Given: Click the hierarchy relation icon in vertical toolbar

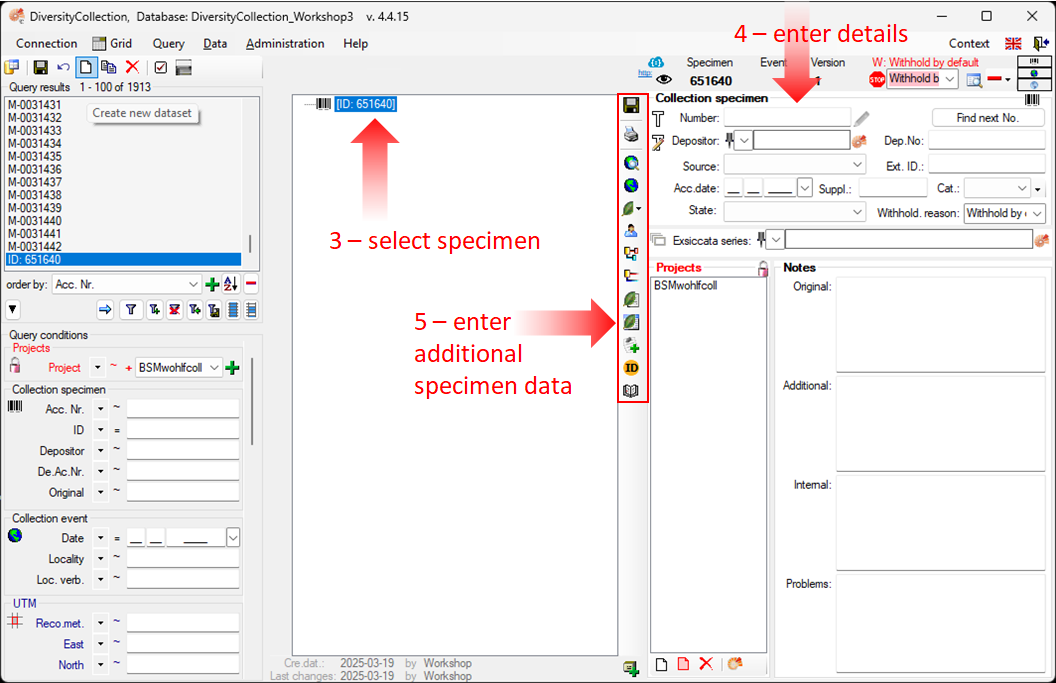Looking at the screenshot, I should (x=631, y=253).
